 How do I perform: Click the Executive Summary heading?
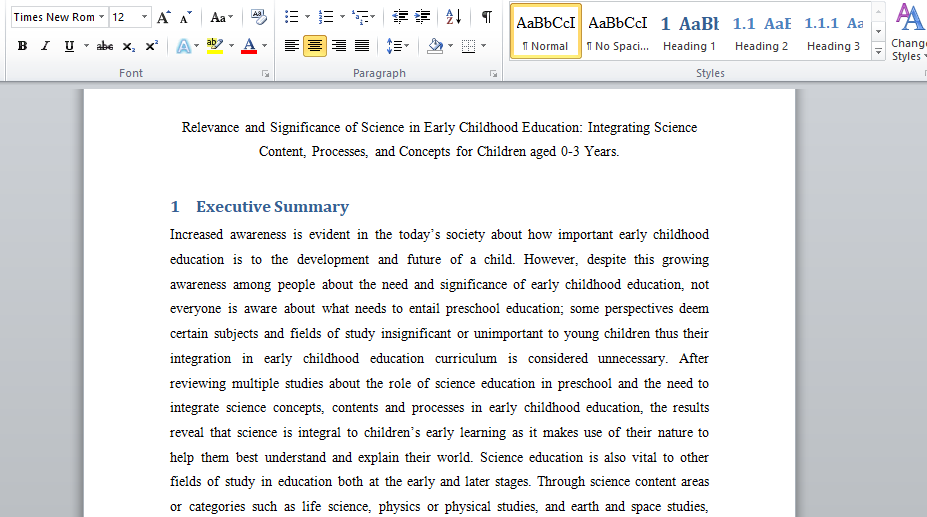[273, 206]
